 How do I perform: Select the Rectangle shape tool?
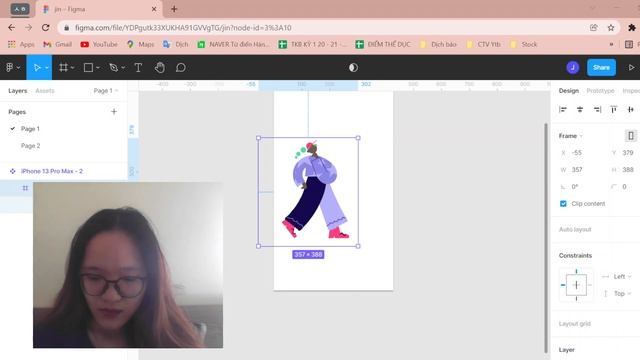pyautogui.click(x=88, y=67)
